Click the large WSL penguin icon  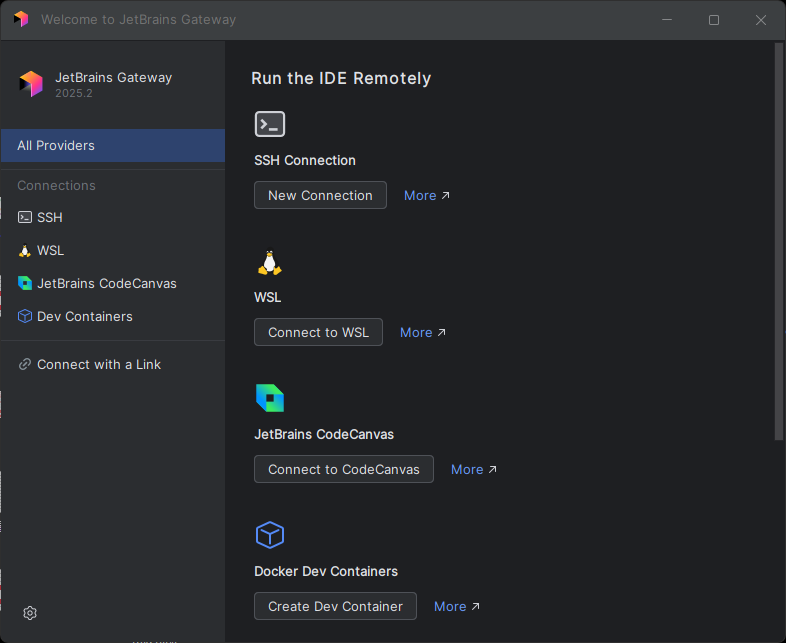270,263
